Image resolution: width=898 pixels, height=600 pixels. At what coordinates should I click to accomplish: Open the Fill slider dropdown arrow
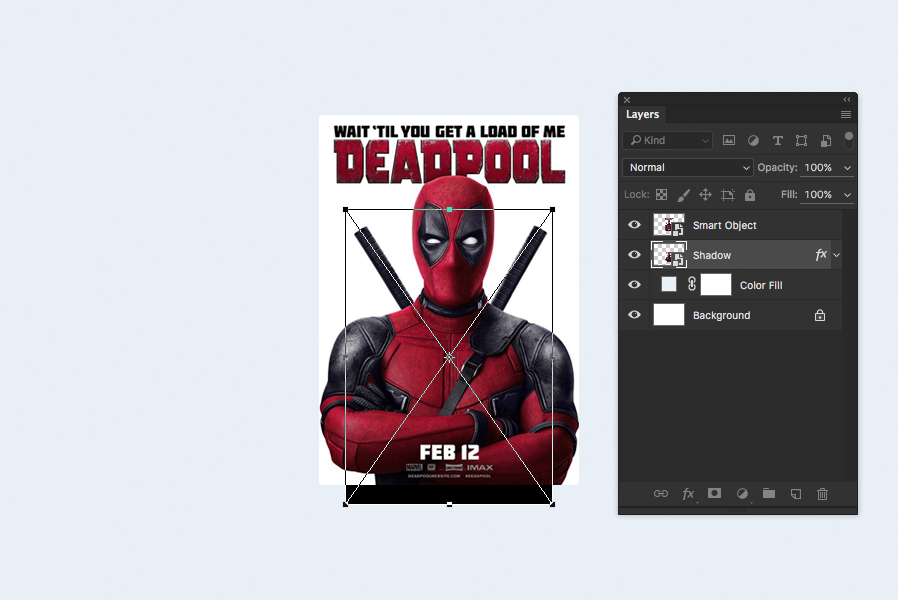(x=847, y=195)
